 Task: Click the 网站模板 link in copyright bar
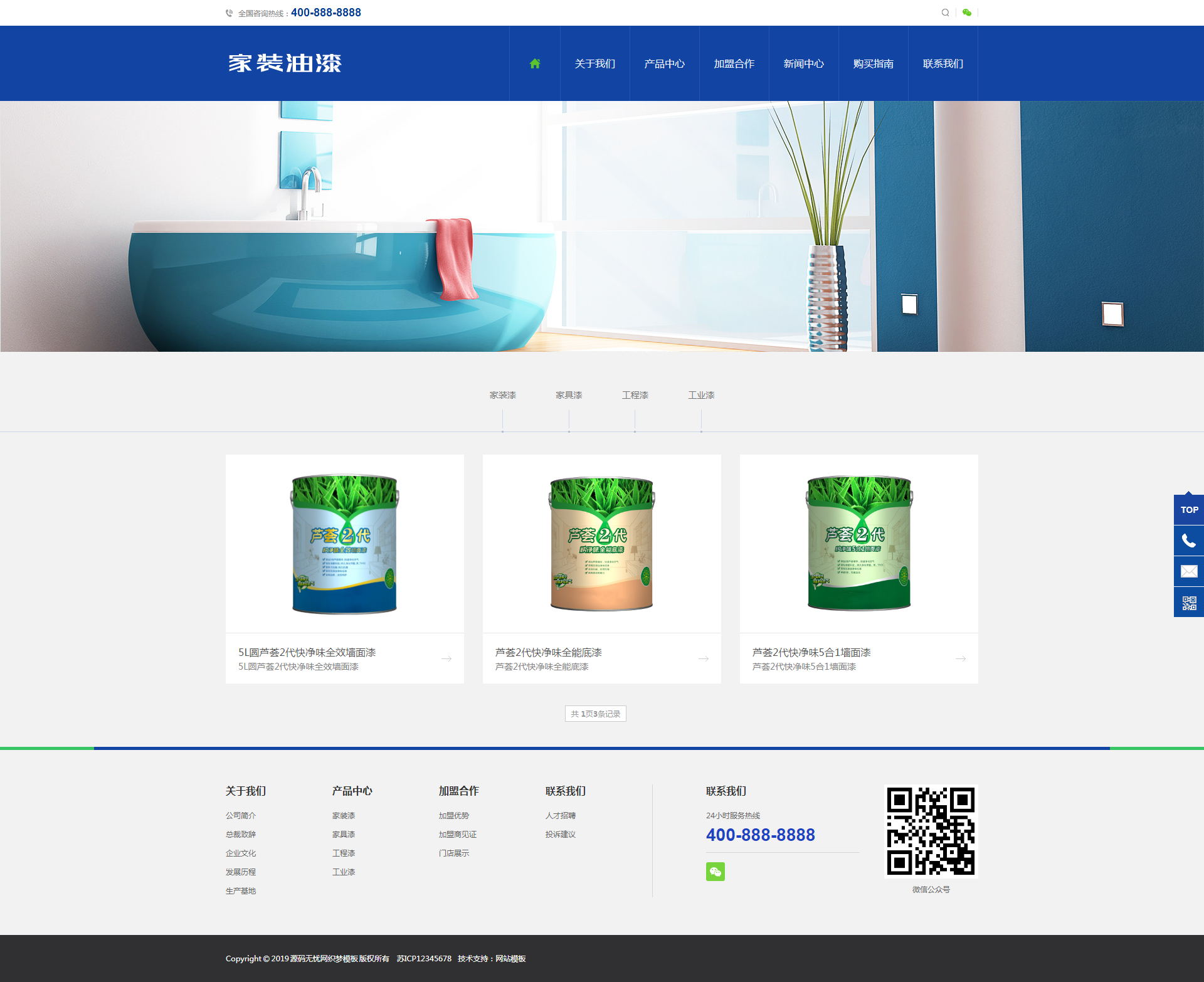click(510, 958)
